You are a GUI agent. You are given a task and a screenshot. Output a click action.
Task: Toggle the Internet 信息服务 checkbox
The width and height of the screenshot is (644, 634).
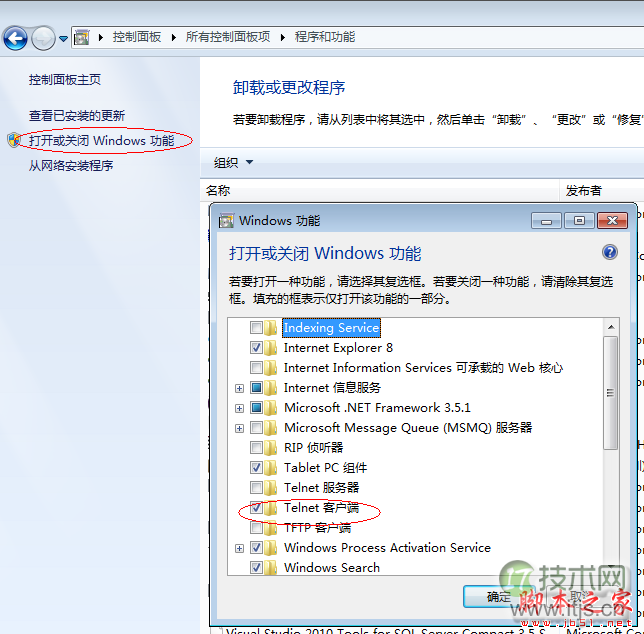(x=256, y=388)
